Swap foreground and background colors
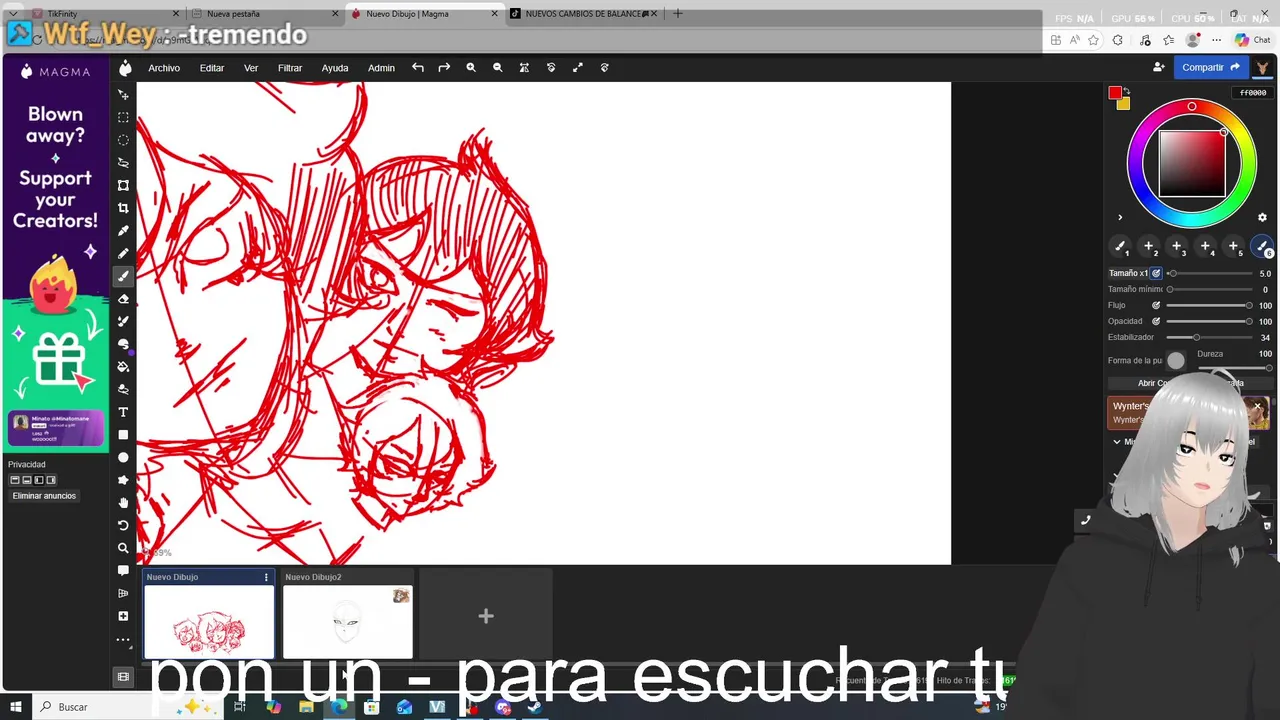This screenshot has height=720, width=1280. [x=1127, y=92]
